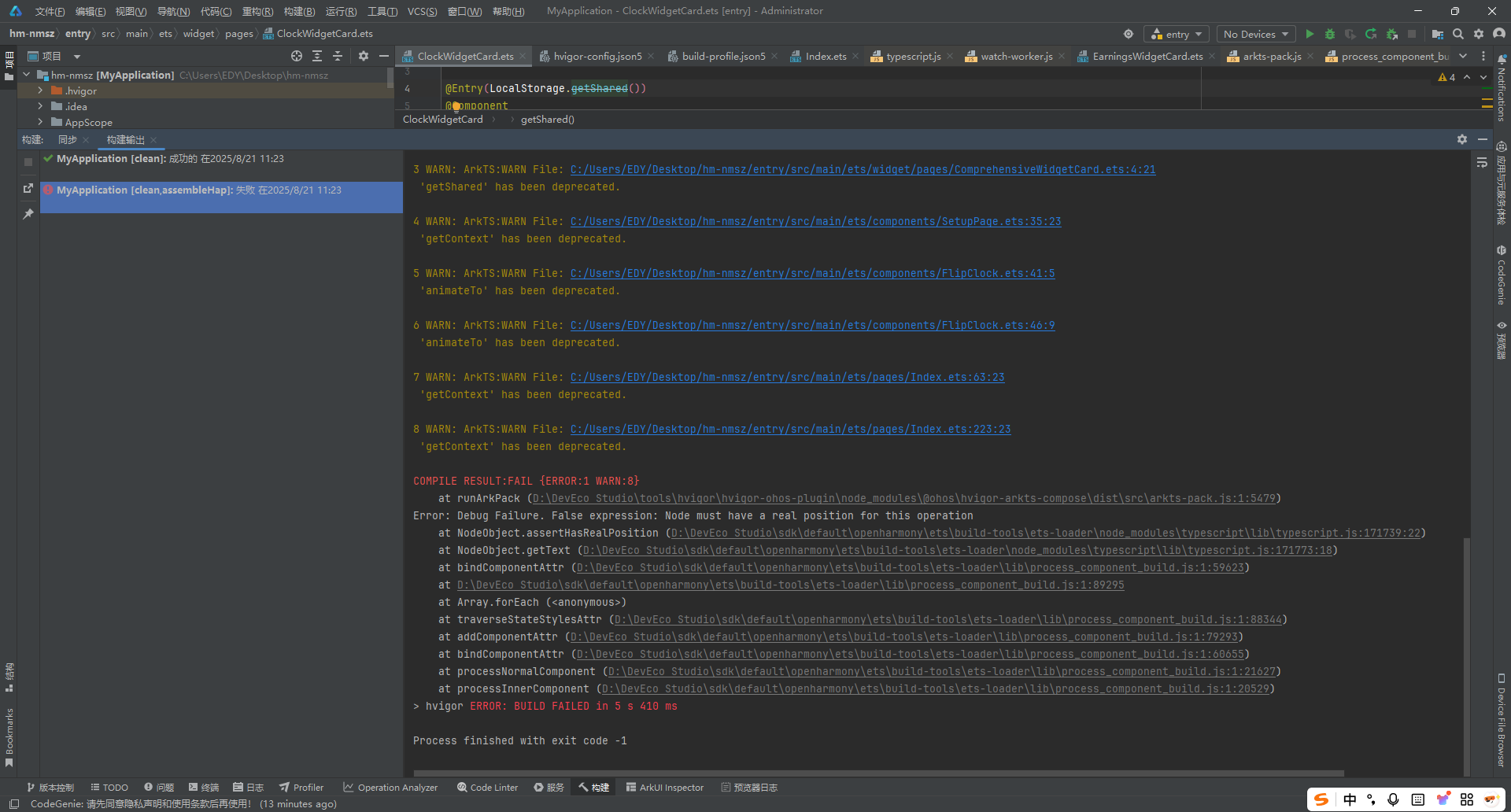Viewport: 1511px width, 812px height.
Task: Open arkts-pack.js:1:5479 stack link
Action: click(x=903, y=498)
